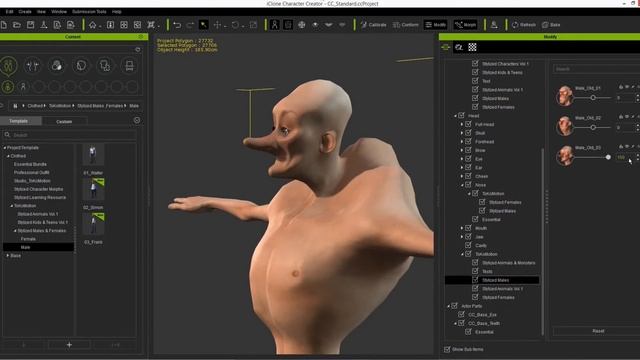Expand the Base tree node
Viewport: 640px width, 360px height.
coord(8,256)
